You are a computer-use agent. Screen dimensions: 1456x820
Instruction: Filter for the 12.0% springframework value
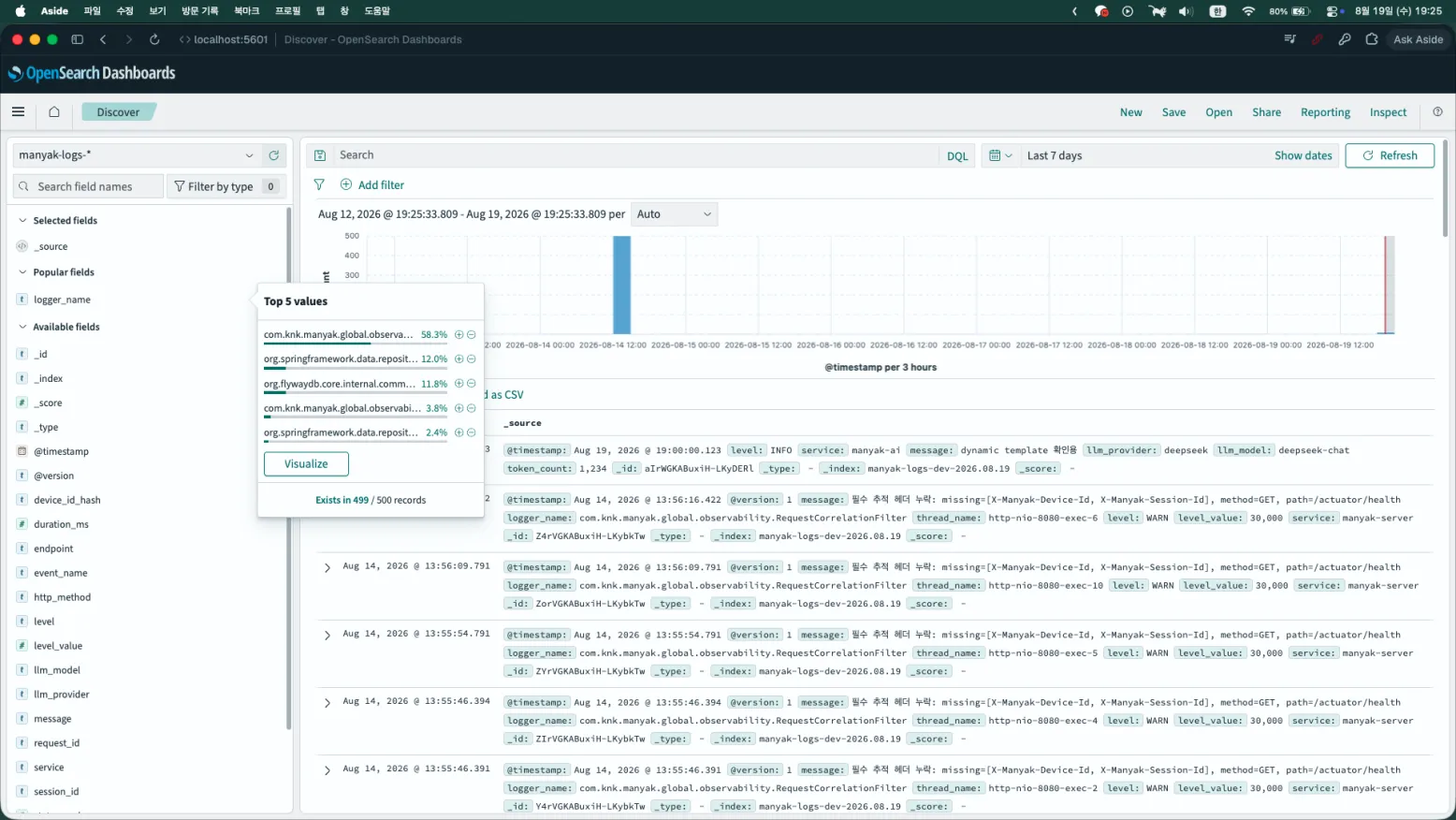pyautogui.click(x=459, y=359)
